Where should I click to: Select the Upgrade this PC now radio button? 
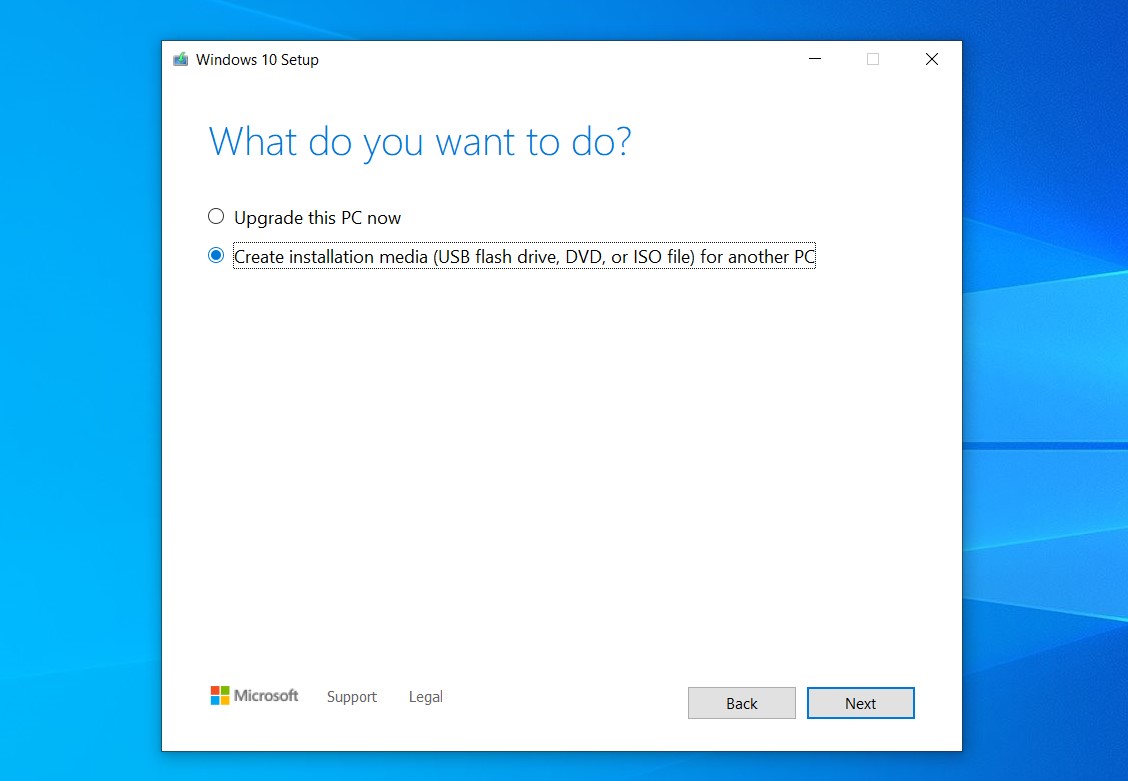point(216,216)
